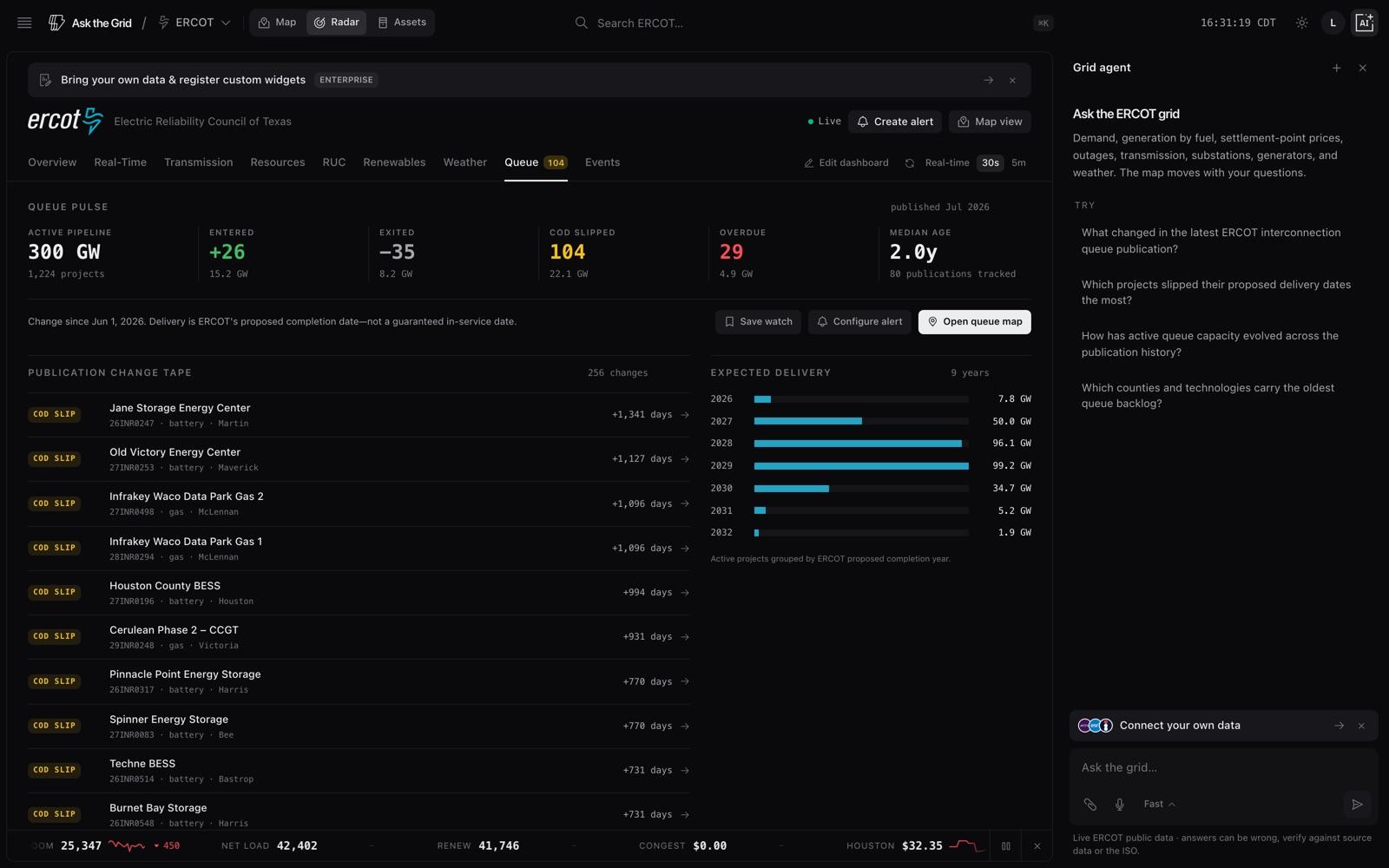
Task: Open Spinner Energy Storage row arrow
Action: 685,726
